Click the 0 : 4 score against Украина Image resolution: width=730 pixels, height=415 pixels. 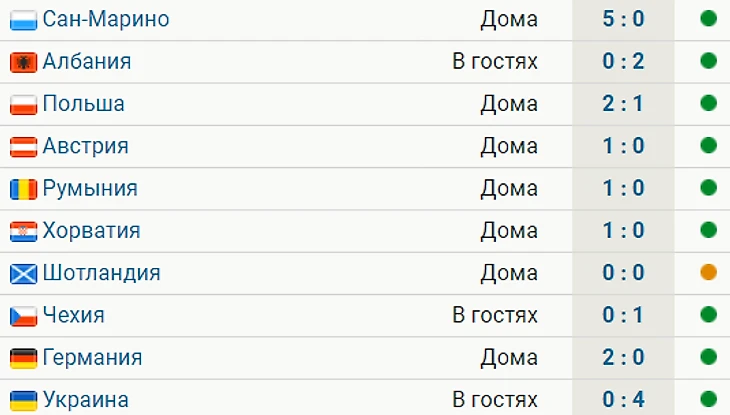tap(623, 400)
